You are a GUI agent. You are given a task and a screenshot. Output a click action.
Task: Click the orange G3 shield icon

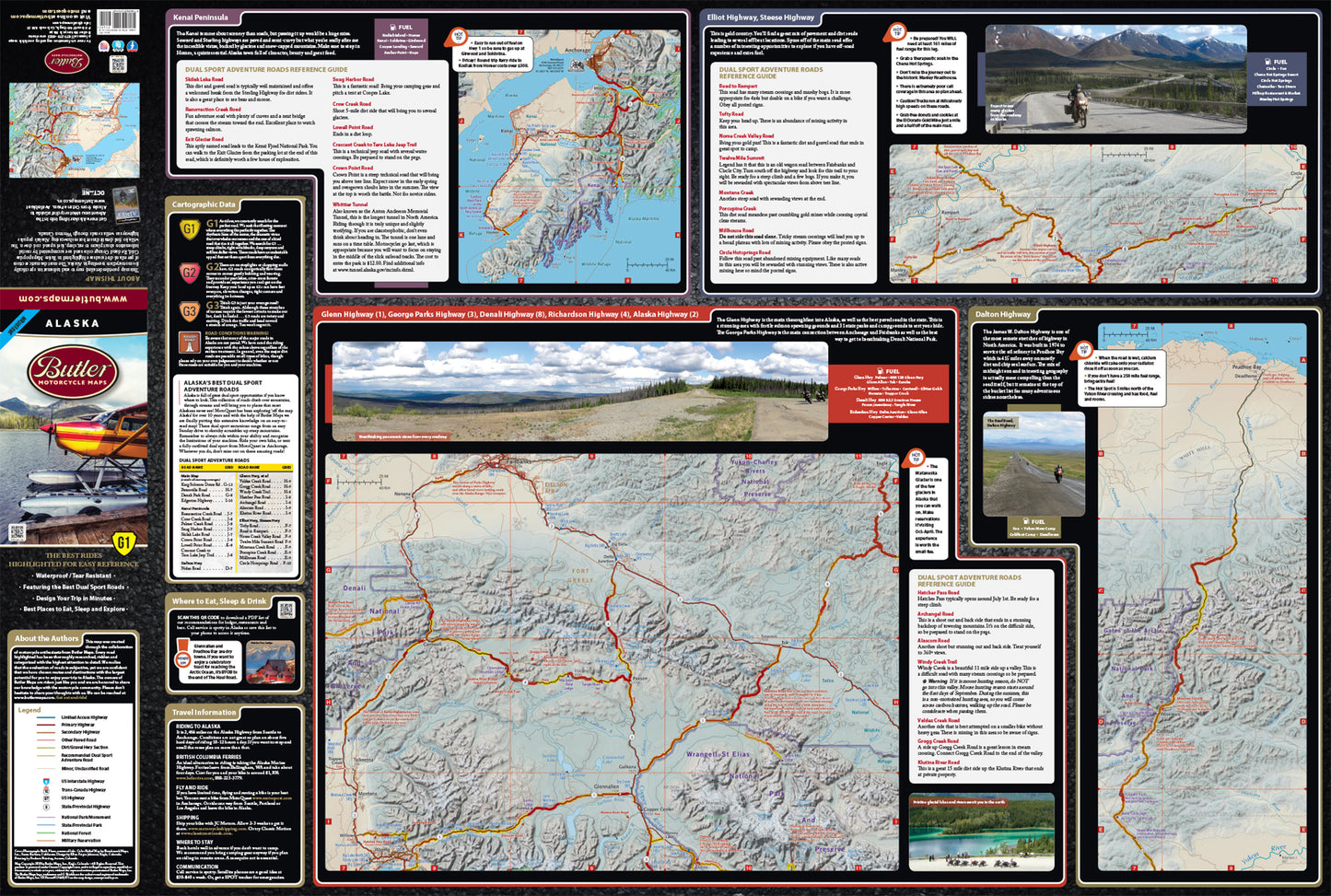point(189,311)
